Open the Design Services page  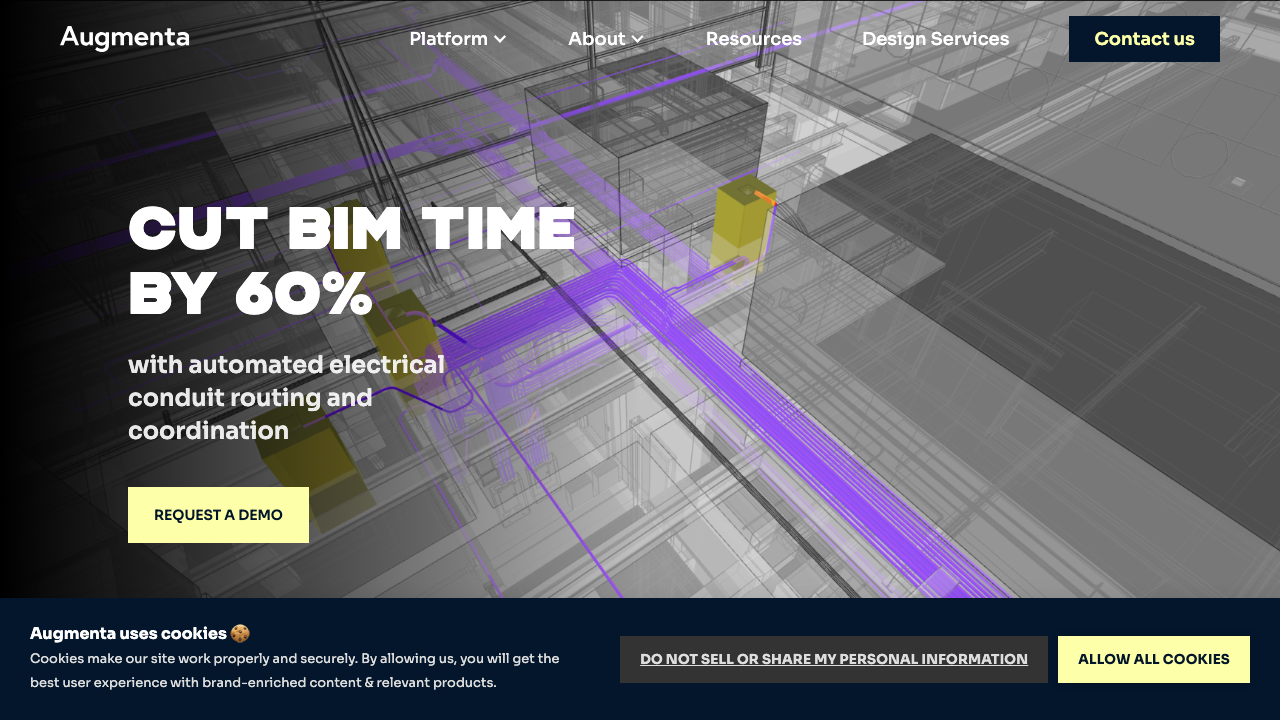[x=935, y=39]
